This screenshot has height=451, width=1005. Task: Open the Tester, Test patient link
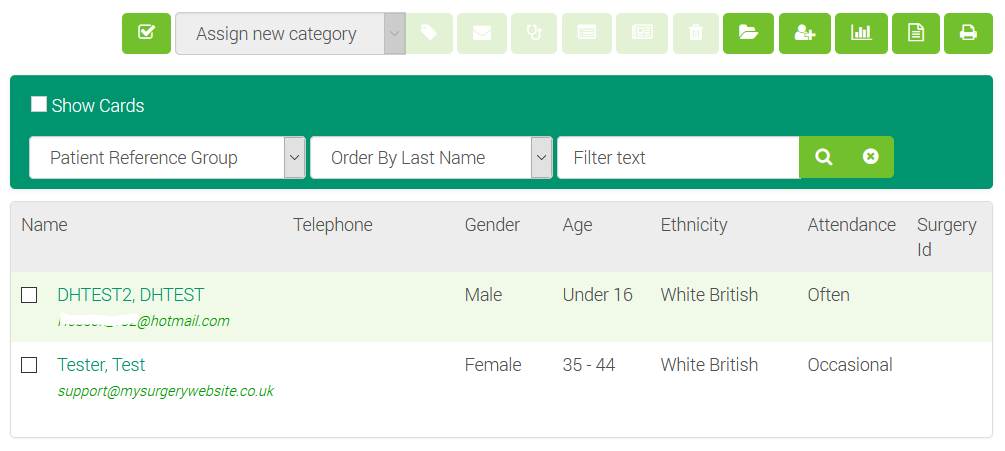click(101, 365)
